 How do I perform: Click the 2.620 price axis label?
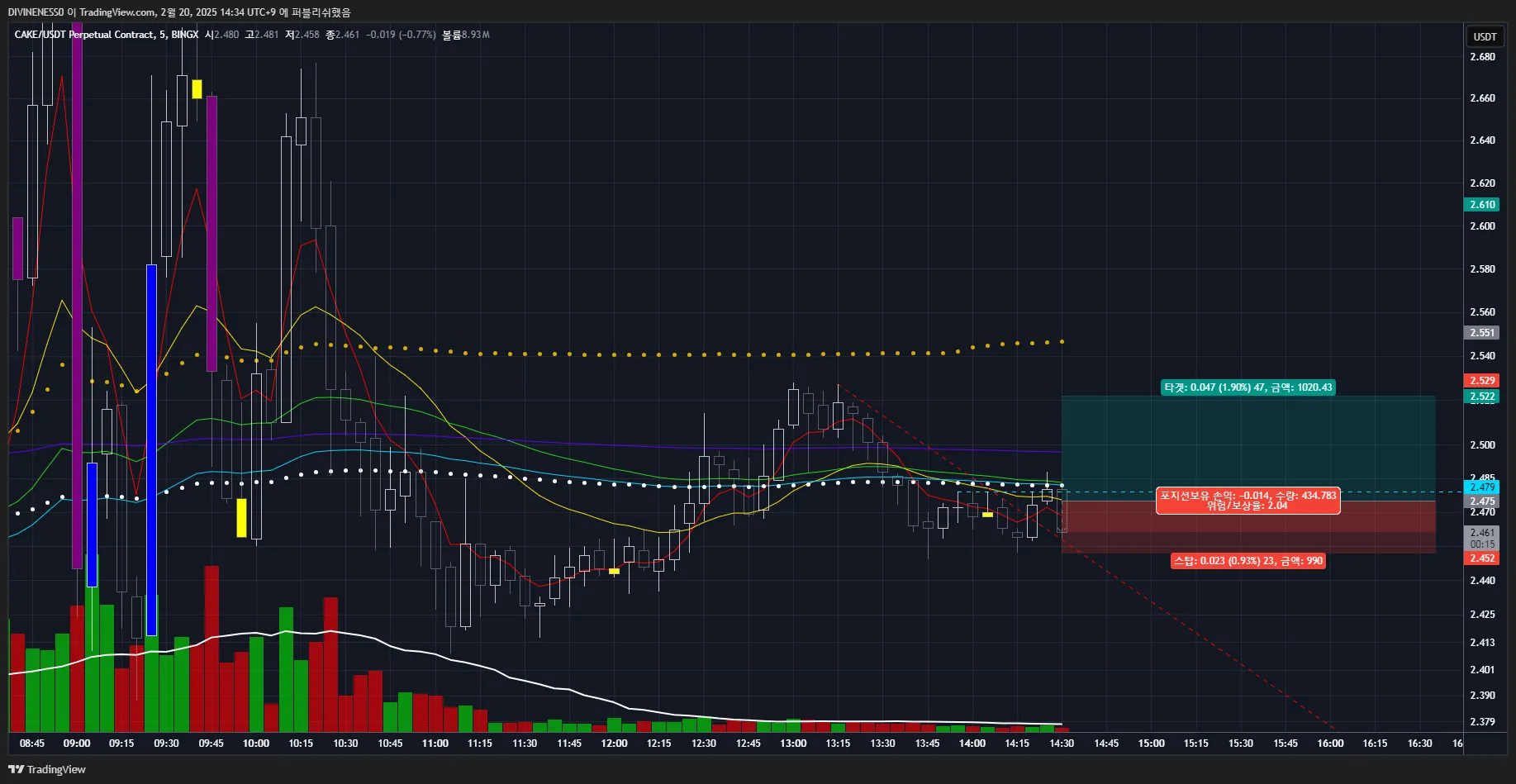(x=1482, y=183)
